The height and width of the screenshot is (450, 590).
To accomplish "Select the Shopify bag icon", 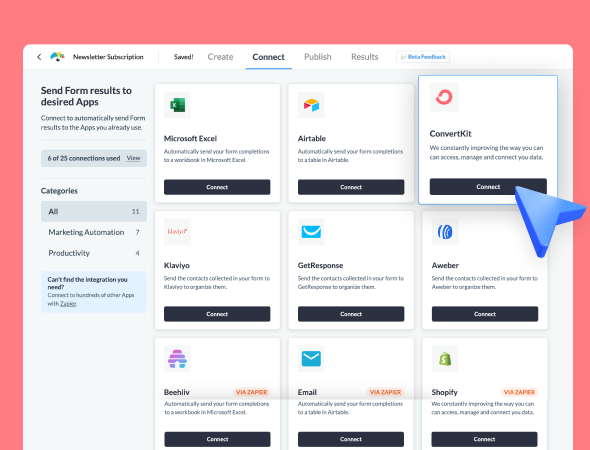I will (x=445, y=359).
